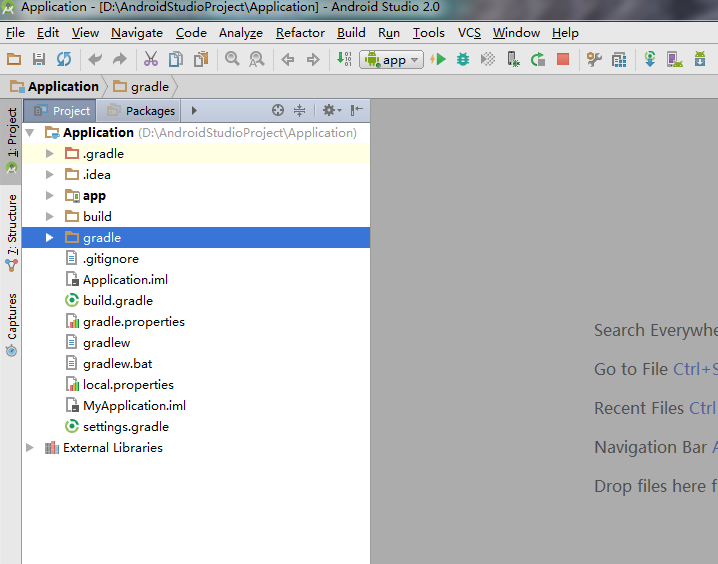Image resolution: width=718 pixels, height=564 pixels.
Task: Click the Forward navigation arrow
Action: [x=313, y=60]
